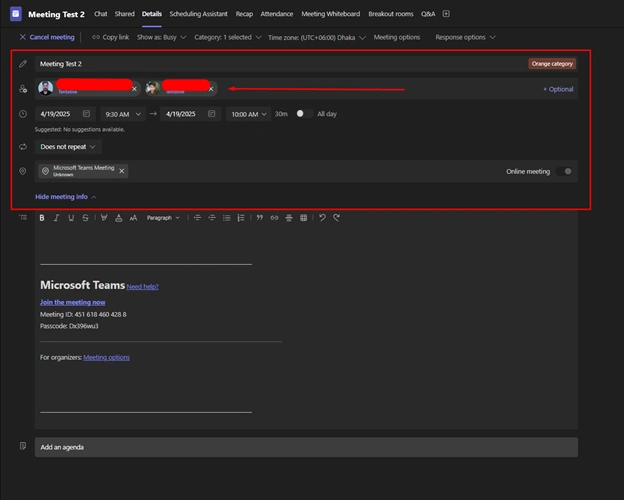624x500 pixels.
Task: Apply underline formatting
Action: pyautogui.click(x=71, y=218)
